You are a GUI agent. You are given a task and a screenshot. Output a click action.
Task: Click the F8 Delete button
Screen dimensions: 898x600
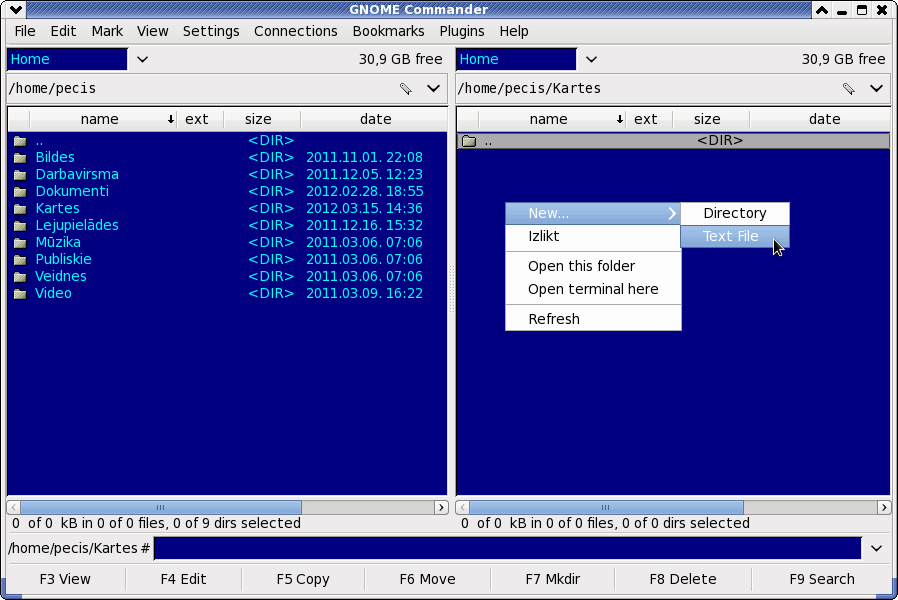(683, 579)
